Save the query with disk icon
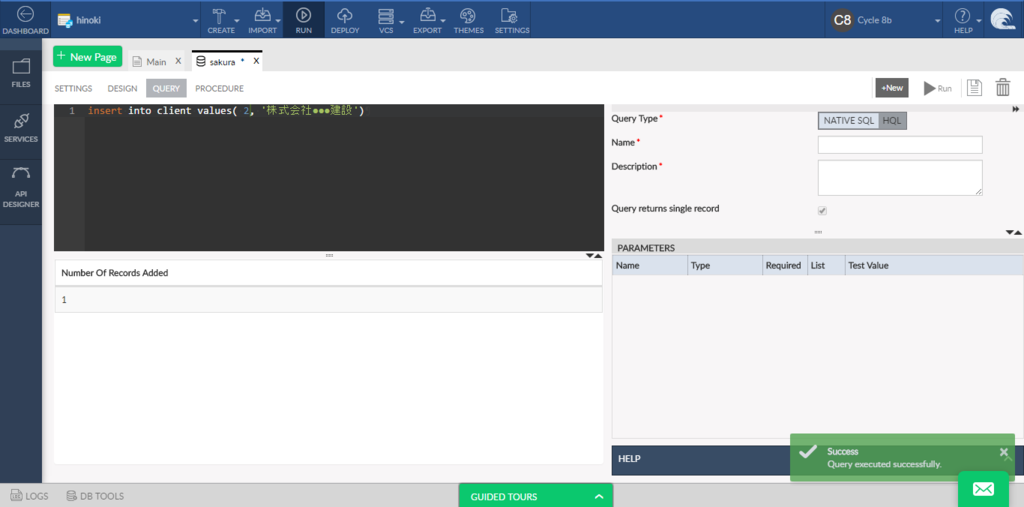Image resolution: width=1024 pixels, height=507 pixels. coord(974,88)
